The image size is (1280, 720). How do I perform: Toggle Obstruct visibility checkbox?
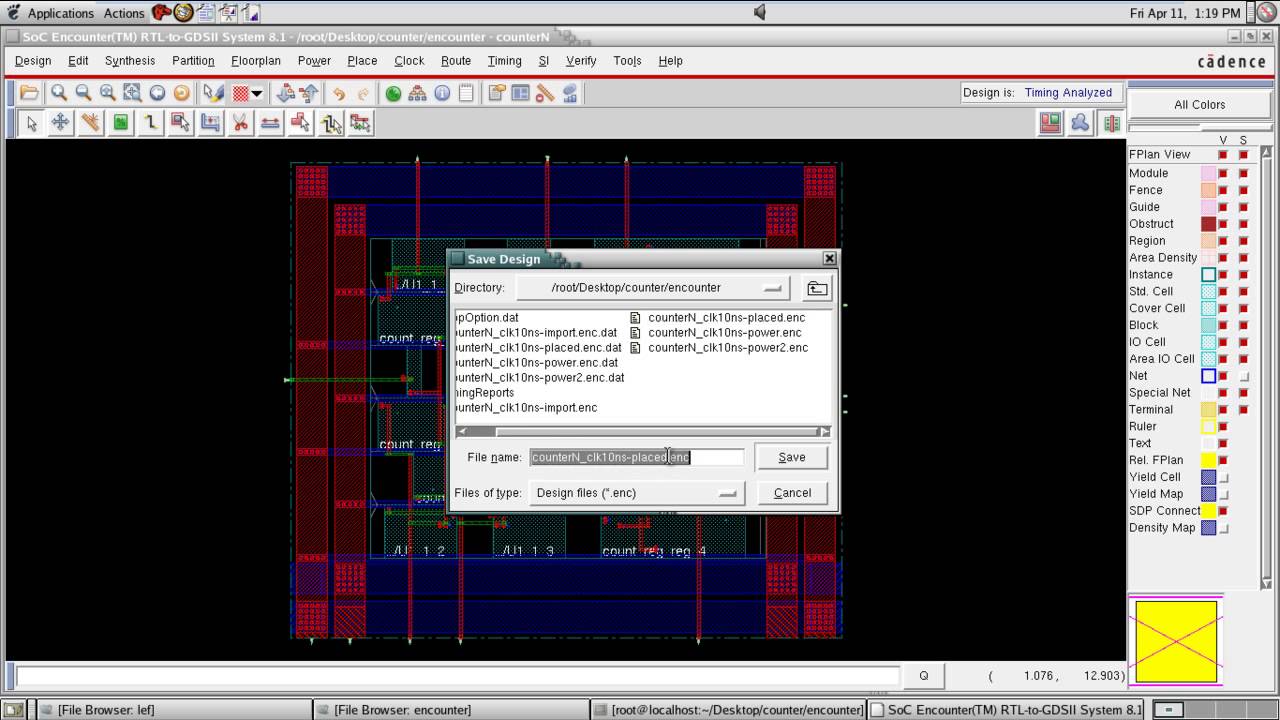pyautogui.click(x=1223, y=224)
